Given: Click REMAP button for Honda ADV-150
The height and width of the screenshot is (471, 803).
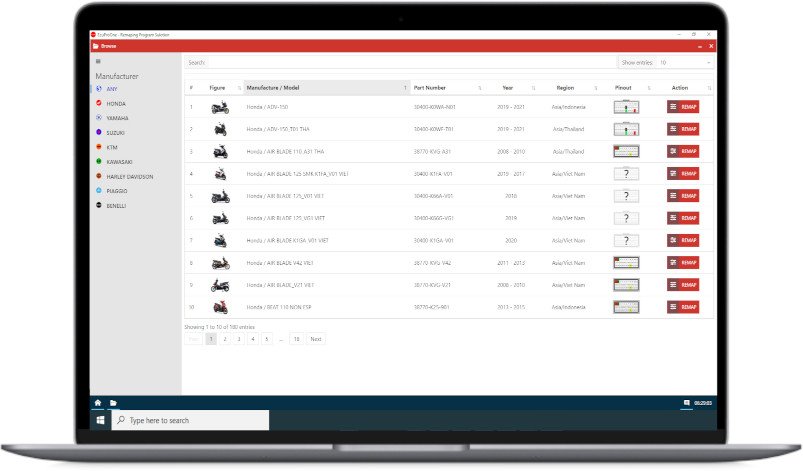Looking at the screenshot, I should (x=683, y=107).
